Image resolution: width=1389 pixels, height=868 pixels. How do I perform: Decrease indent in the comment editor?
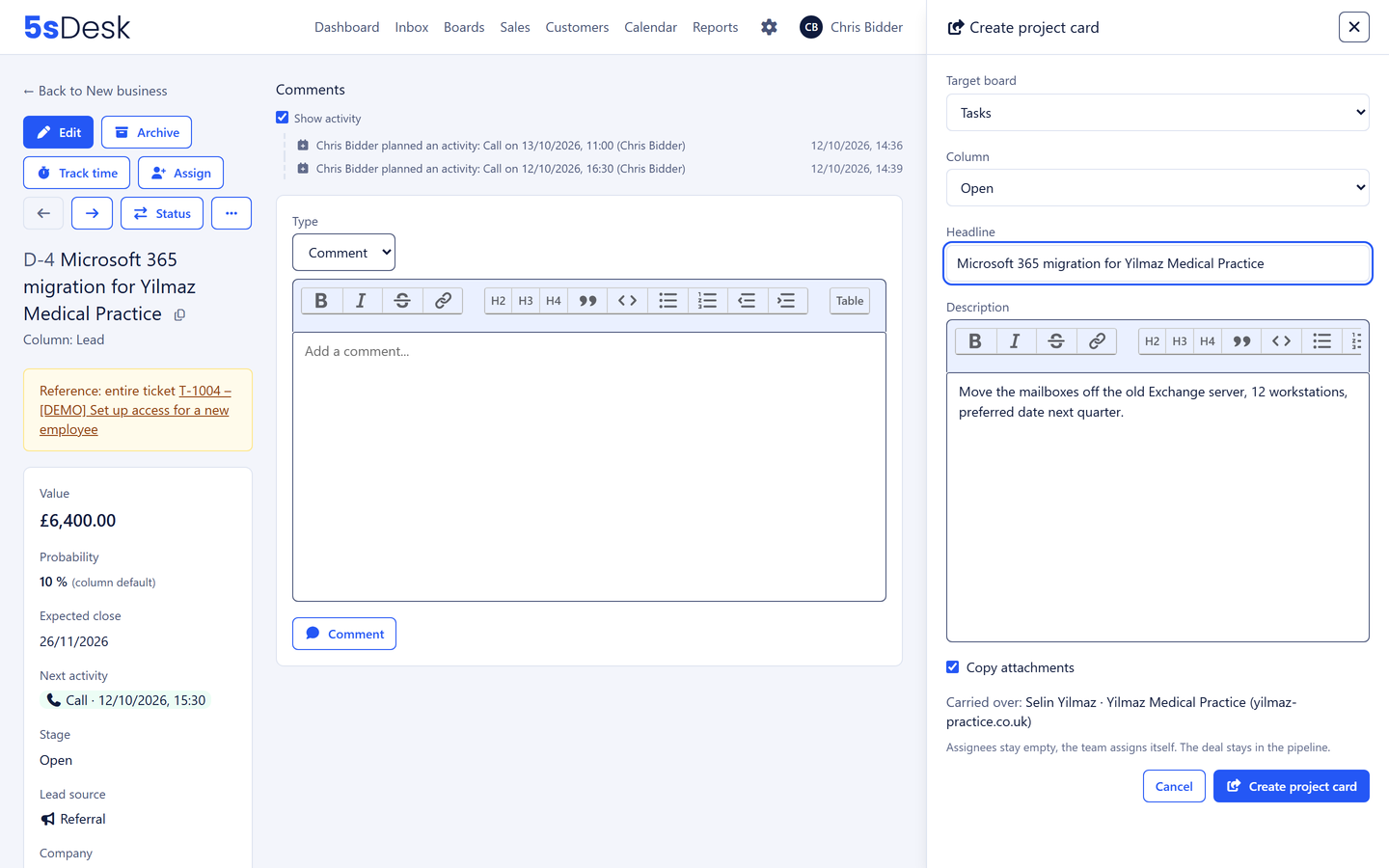click(747, 301)
